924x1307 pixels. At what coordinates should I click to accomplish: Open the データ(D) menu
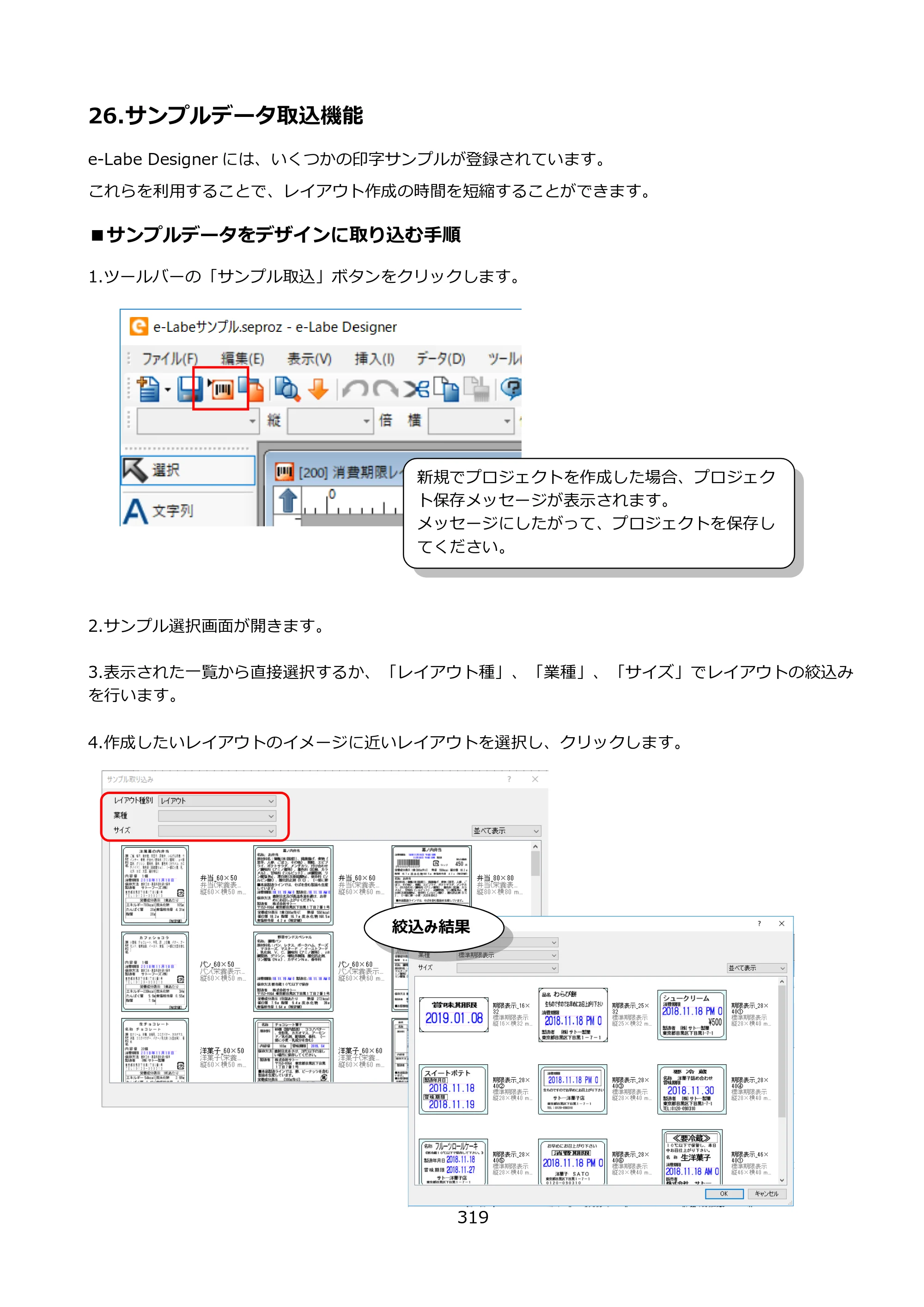click(441, 359)
